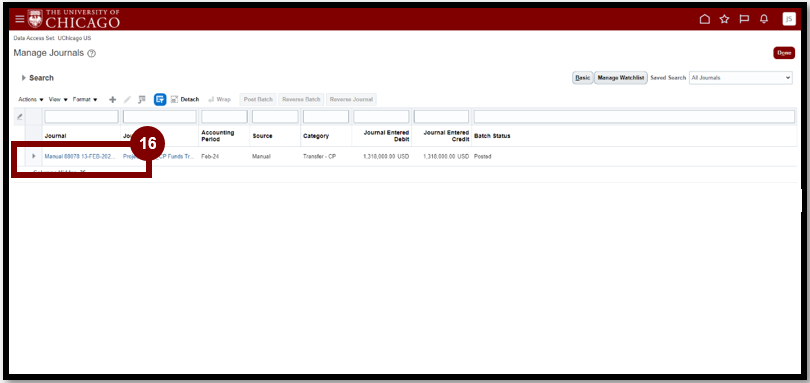Viewport: 810px width, 383px height.
Task: Click the Detach table icon
Action: (x=184, y=99)
